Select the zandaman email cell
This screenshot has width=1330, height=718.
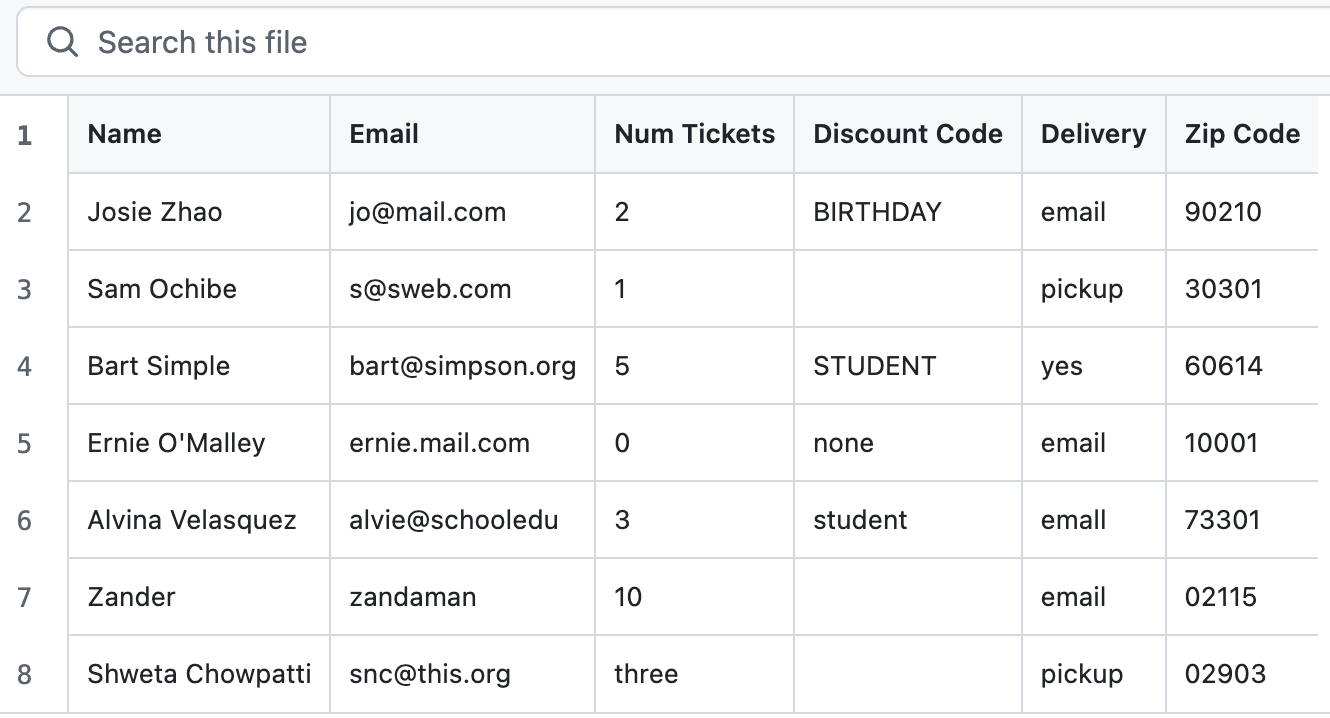[463, 597]
